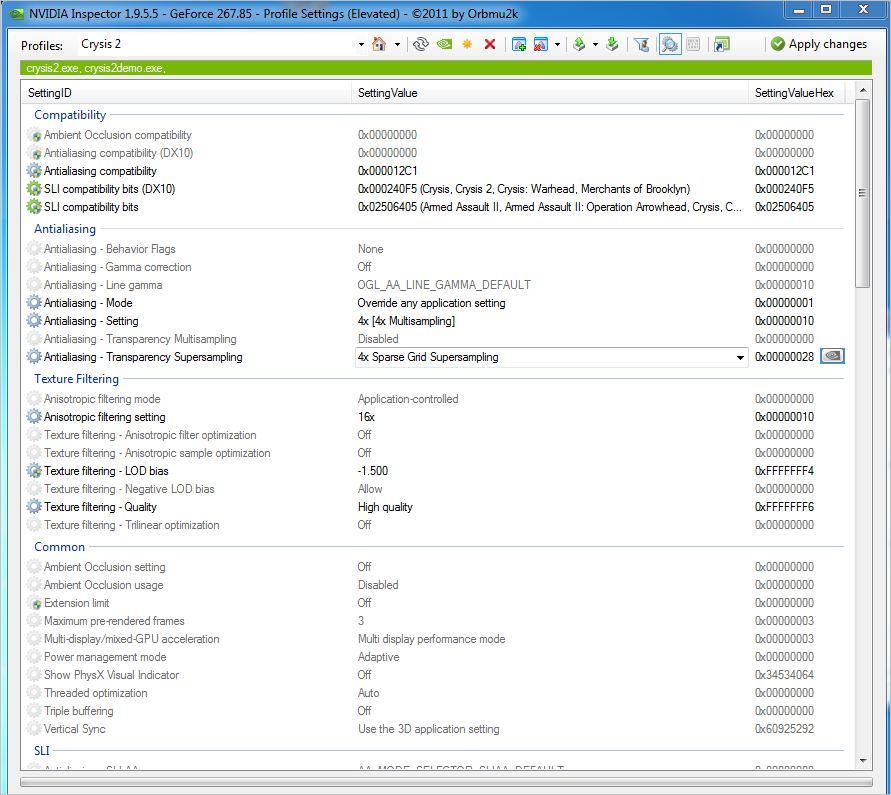This screenshot has width=891, height=795.
Task: Click gear icon beside SLI compatibility bits row
Action: 34,207
